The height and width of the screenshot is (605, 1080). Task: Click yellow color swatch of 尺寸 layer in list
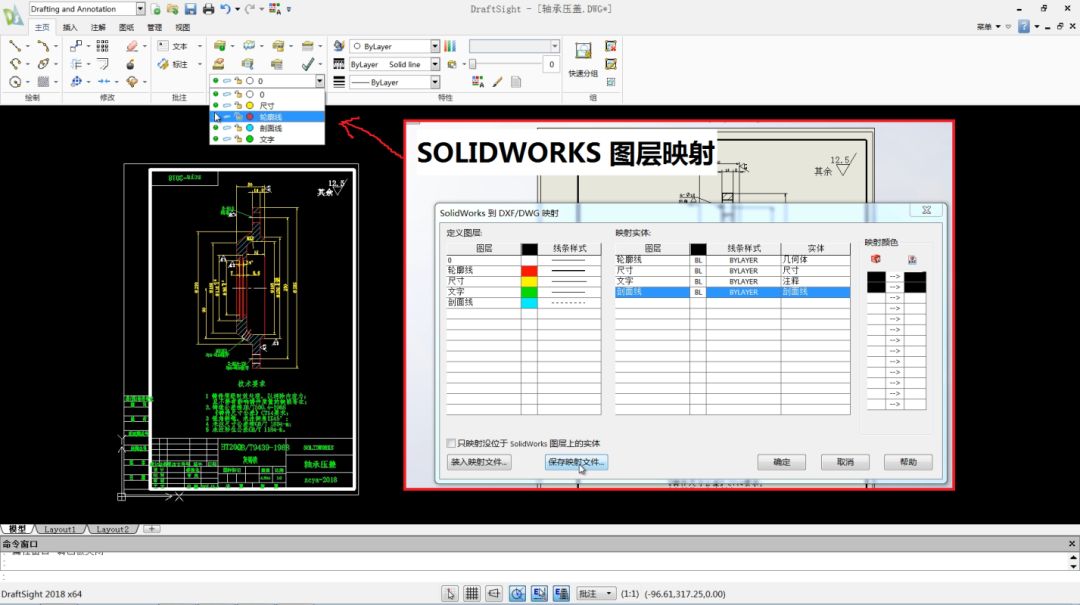[250, 105]
